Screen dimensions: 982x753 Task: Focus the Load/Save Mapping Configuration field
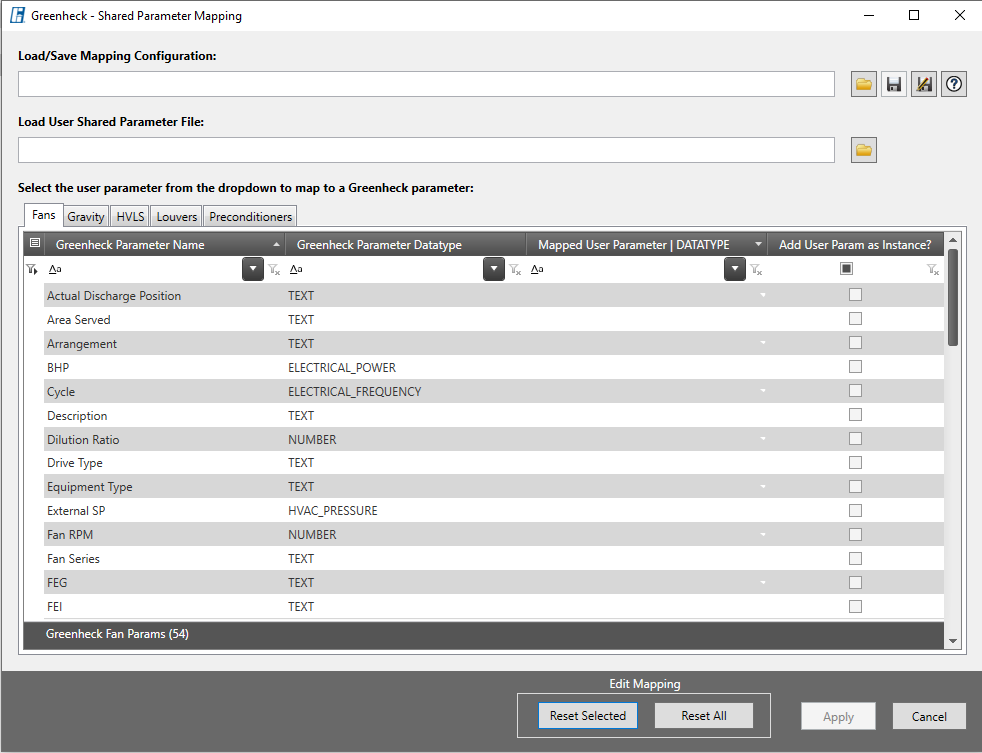[426, 84]
